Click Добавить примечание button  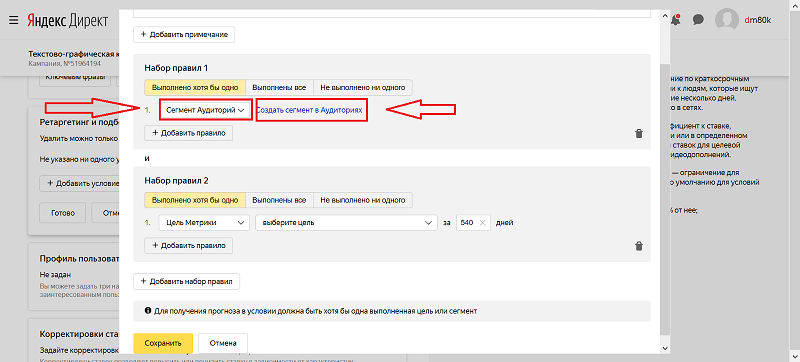coord(184,35)
